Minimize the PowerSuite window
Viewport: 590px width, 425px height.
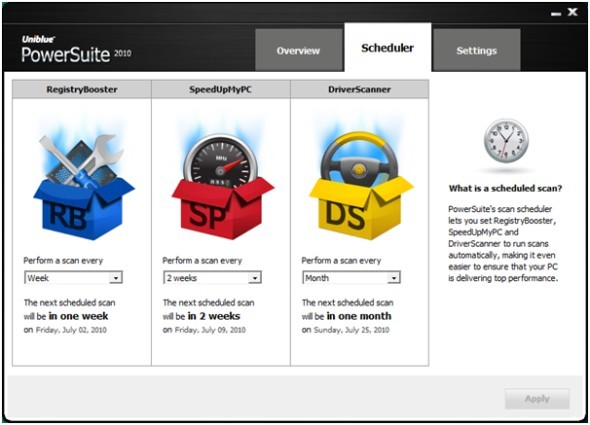tap(556, 14)
